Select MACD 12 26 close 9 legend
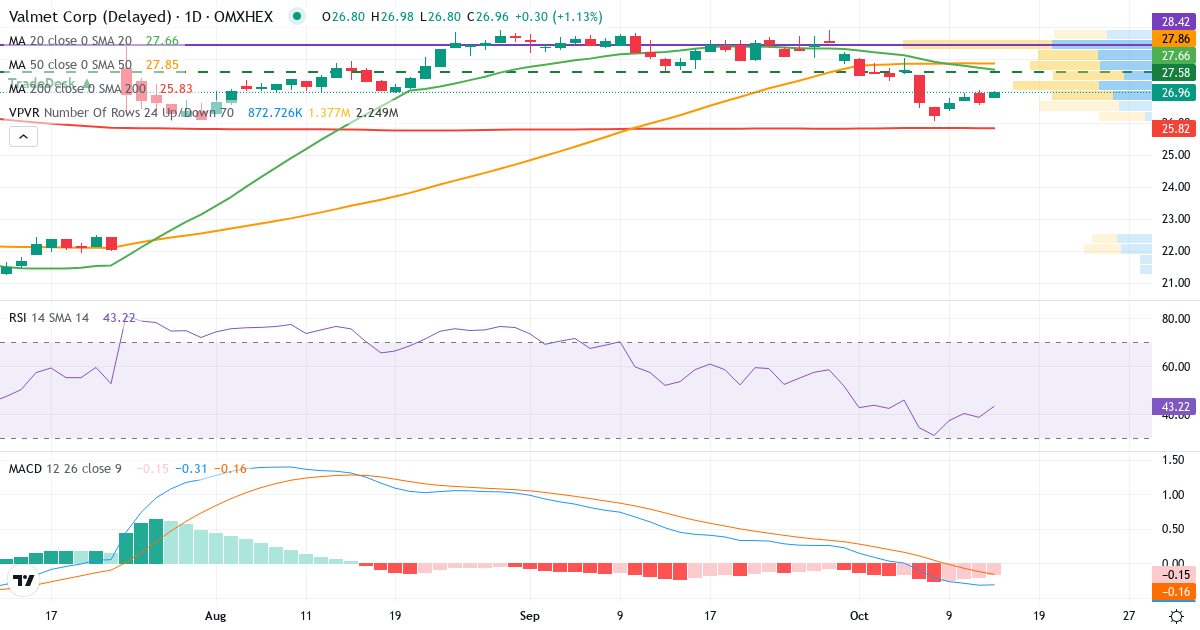This screenshot has width=1200, height=630. pyautogui.click(x=67, y=468)
